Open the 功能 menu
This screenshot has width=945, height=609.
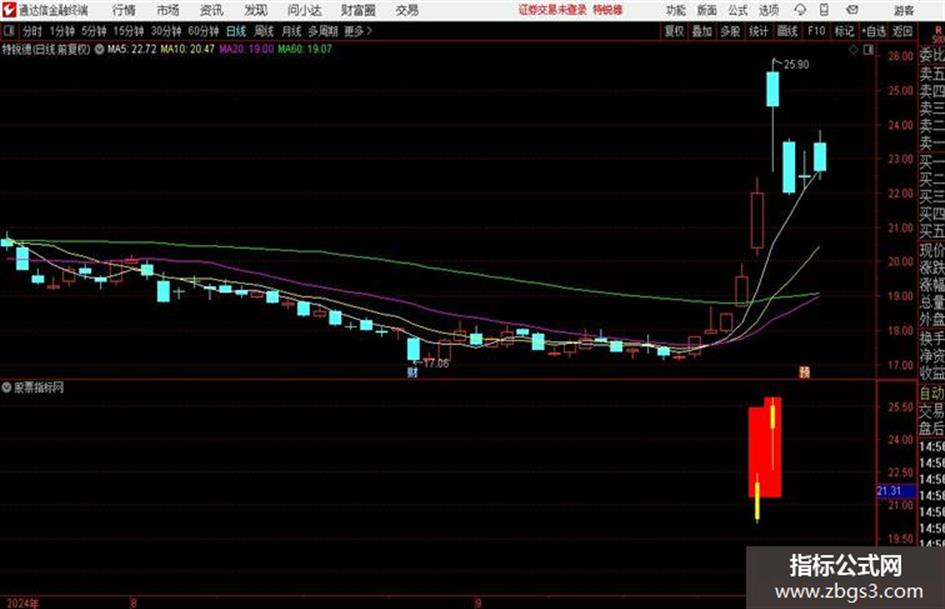click(676, 10)
